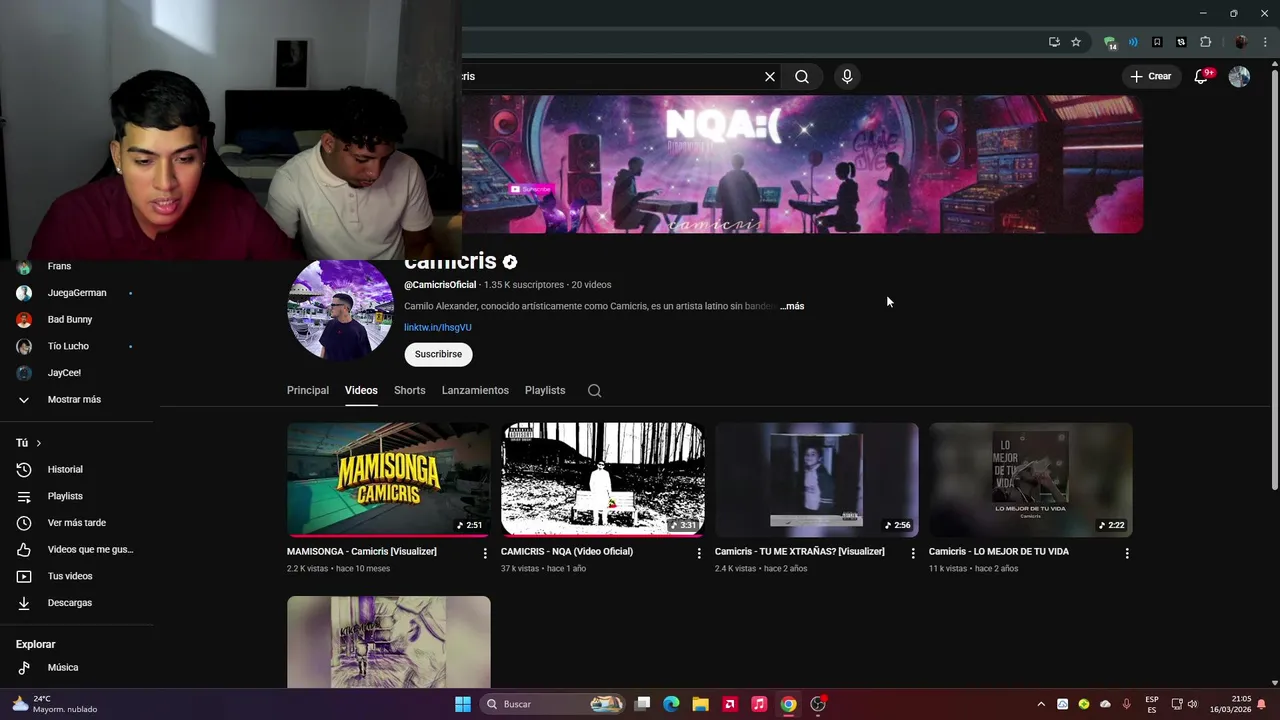Screen dimensions: 1280x720
Task: Open the music app taskbar icon
Action: (x=759, y=704)
